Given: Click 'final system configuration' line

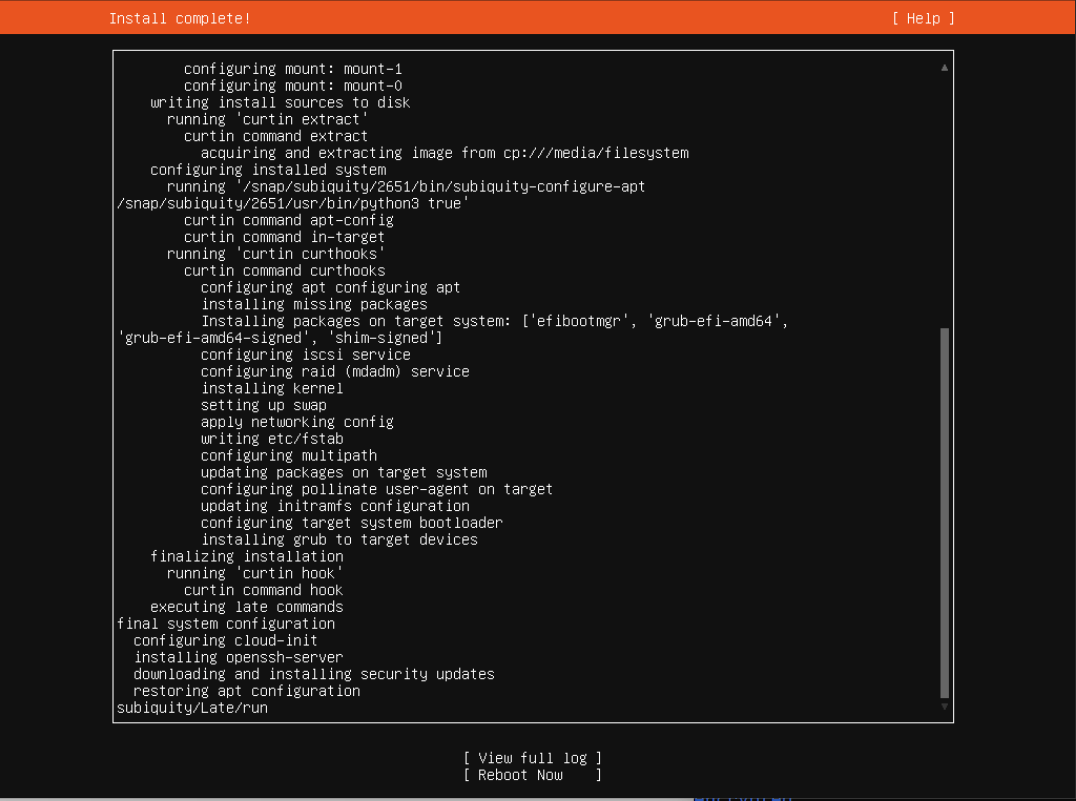Looking at the screenshot, I should tap(226, 624).
